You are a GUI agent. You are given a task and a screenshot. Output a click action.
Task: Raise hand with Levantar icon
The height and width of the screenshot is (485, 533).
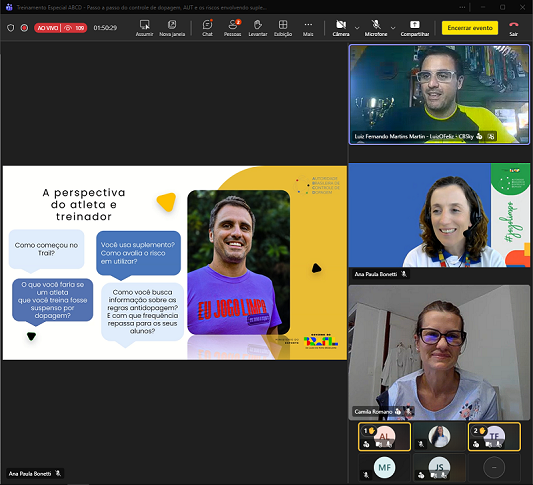[258, 28]
